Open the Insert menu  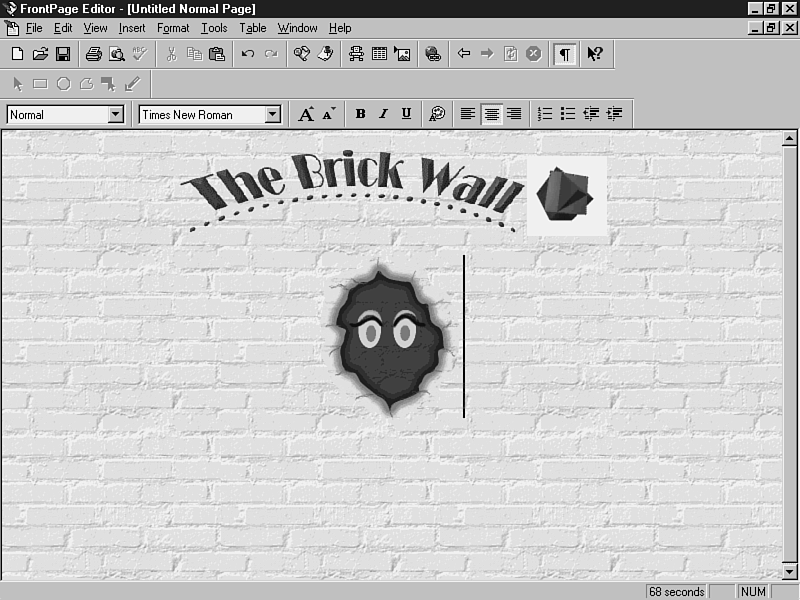[x=132, y=28]
